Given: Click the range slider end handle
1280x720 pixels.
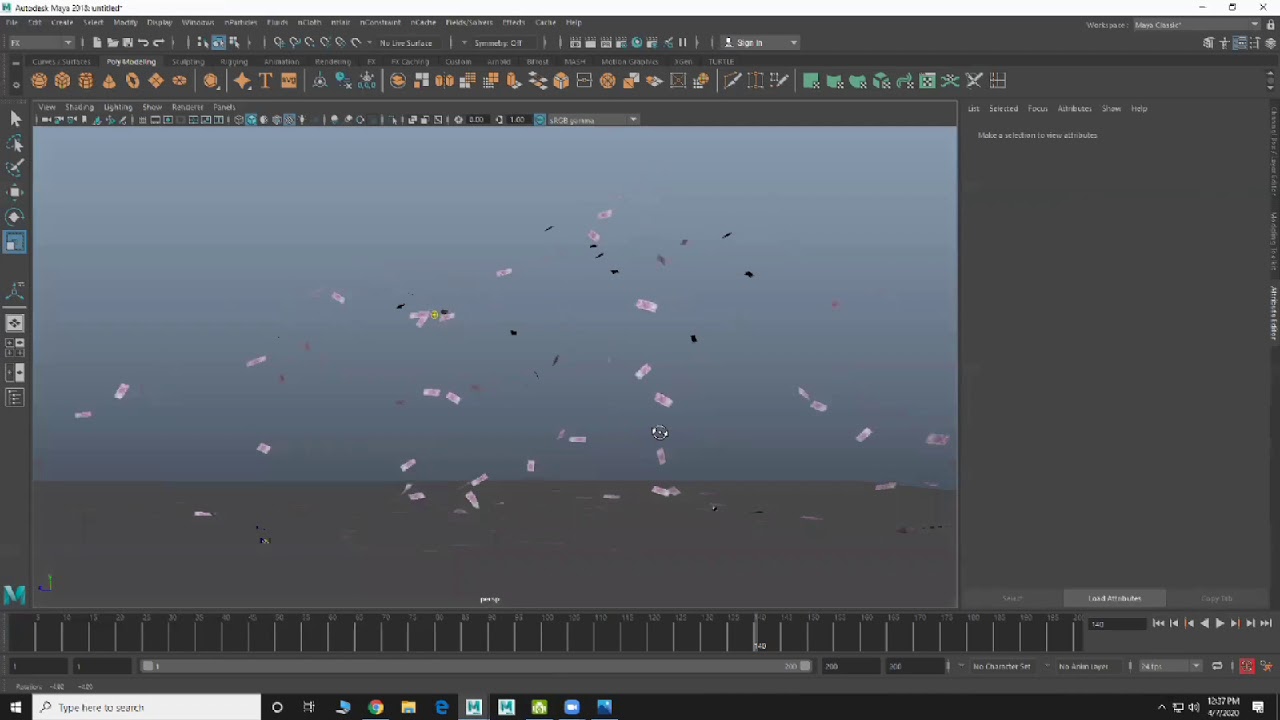Looking at the screenshot, I should click(805, 666).
